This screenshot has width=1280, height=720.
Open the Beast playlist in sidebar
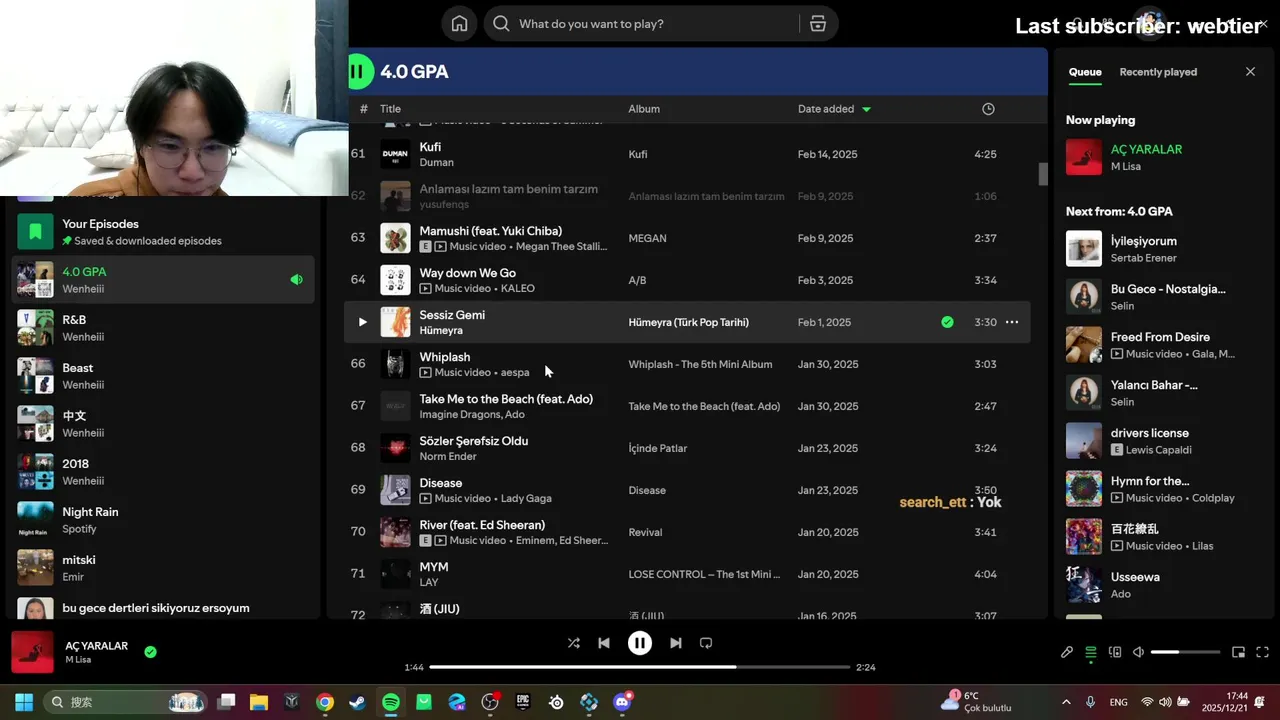pyautogui.click(x=163, y=376)
